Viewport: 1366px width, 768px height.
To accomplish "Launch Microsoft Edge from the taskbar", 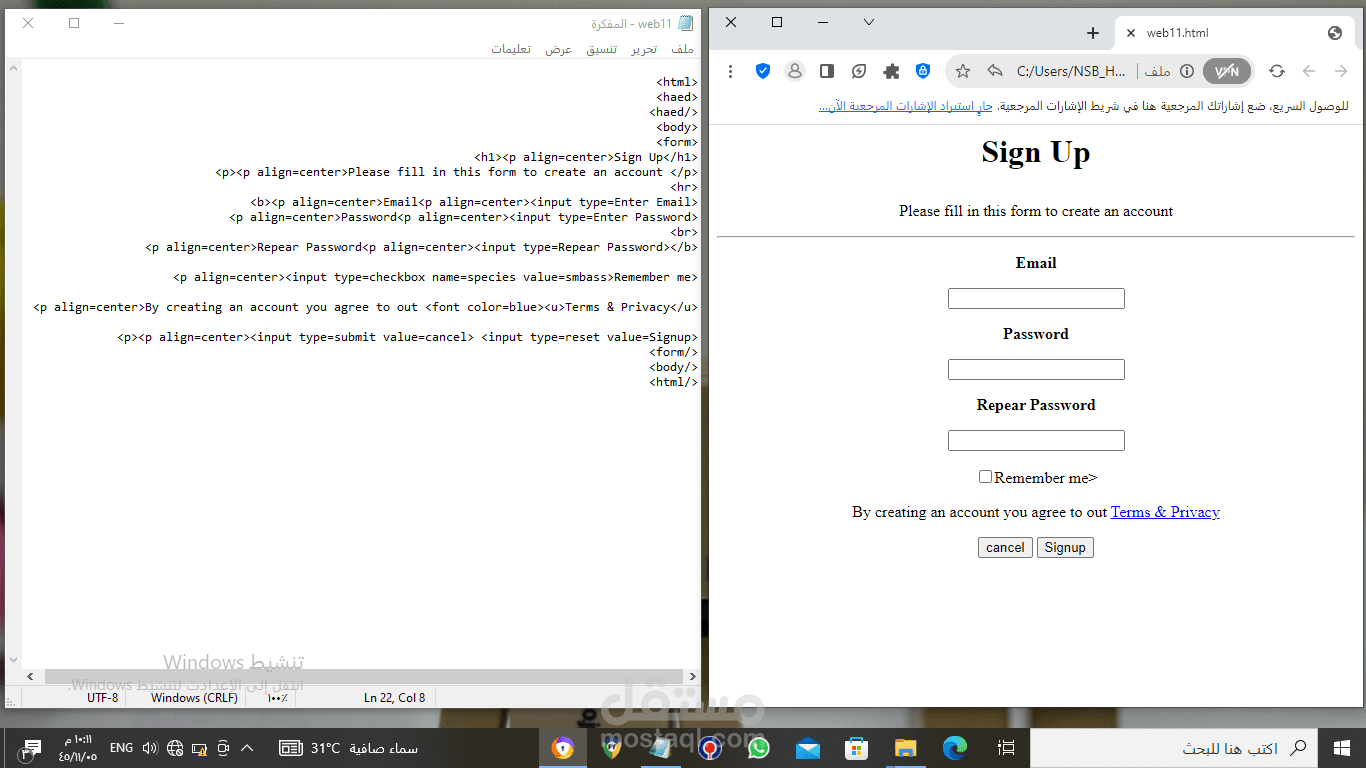I will (955, 748).
